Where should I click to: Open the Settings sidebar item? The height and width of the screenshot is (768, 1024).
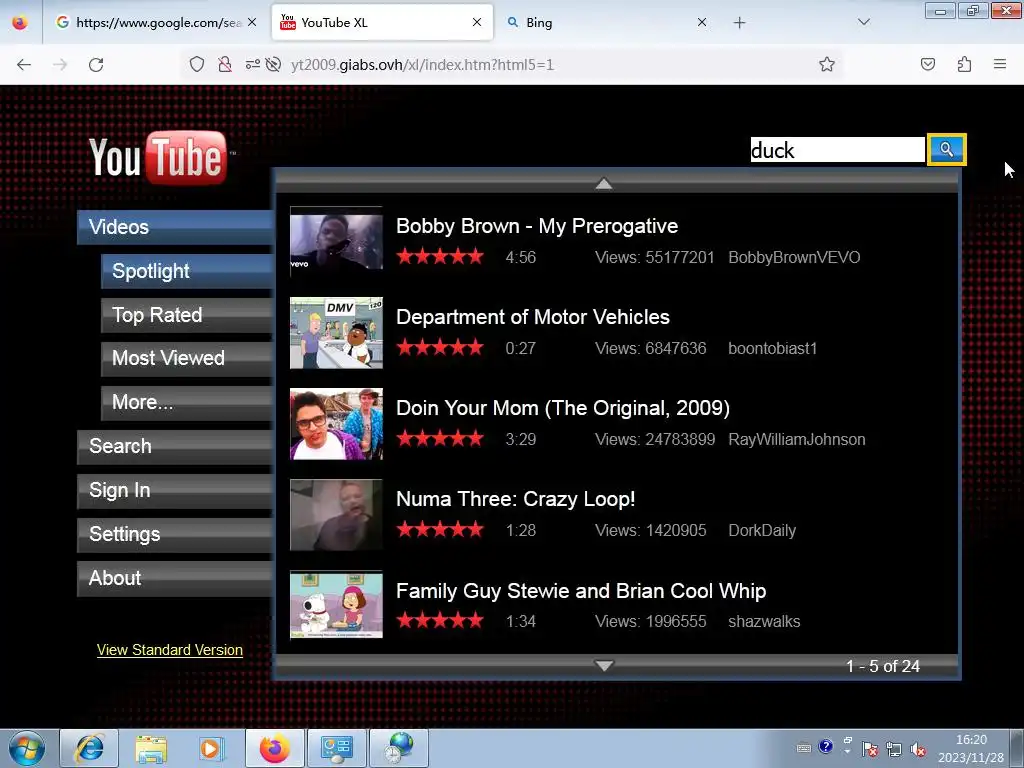(174, 534)
